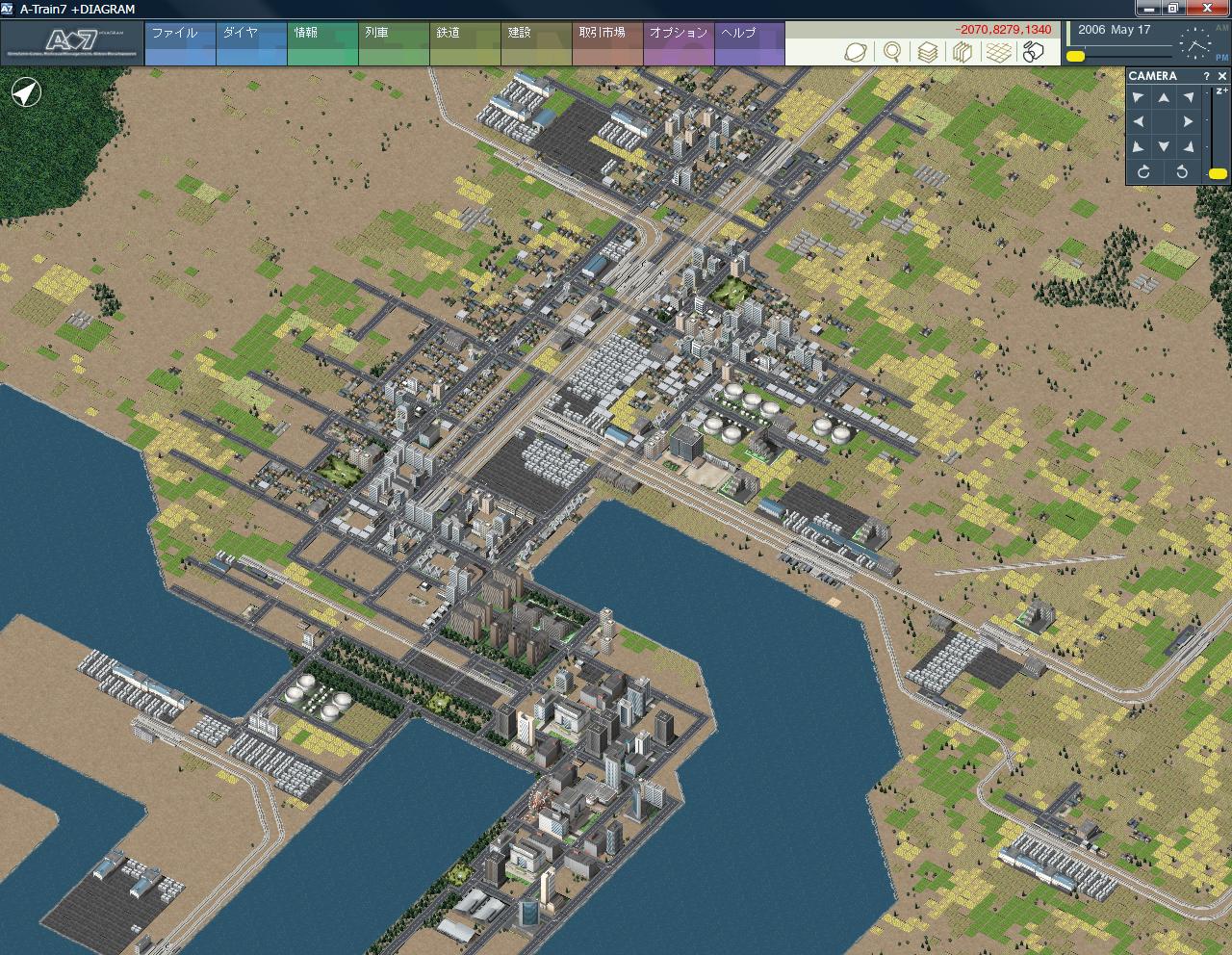The width and height of the screenshot is (1232, 955).
Task: Click the camera view projector icon
Action: coord(1034,52)
